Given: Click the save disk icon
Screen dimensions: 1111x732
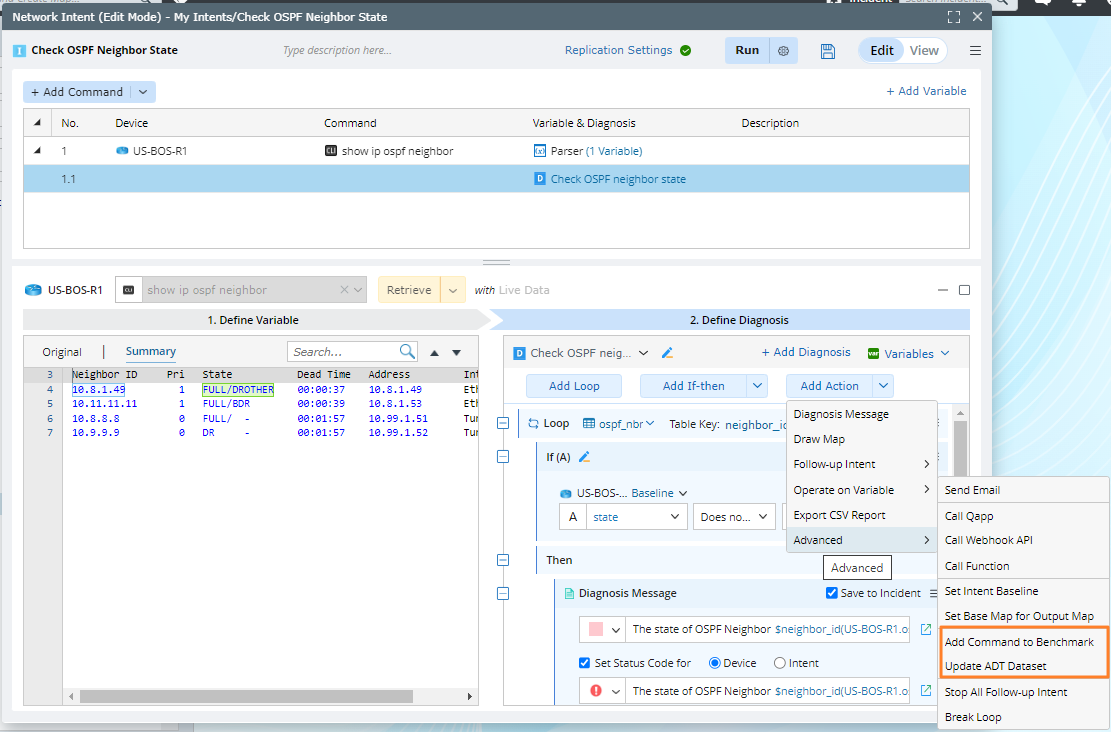Looking at the screenshot, I should pyautogui.click(x=827, y=51).
